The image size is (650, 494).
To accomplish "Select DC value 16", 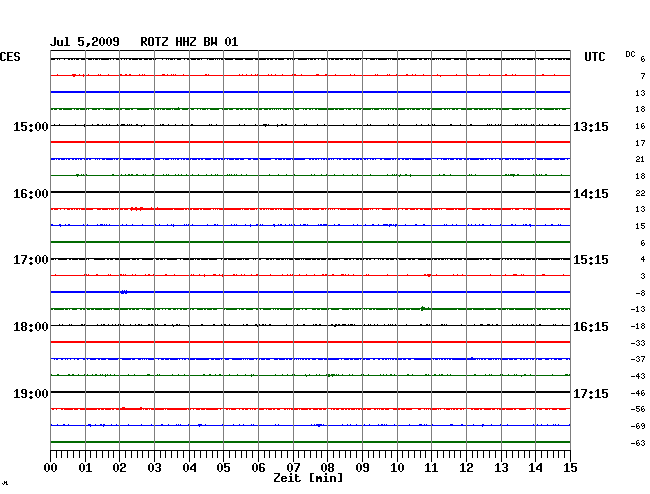I will tap(640, 126).
